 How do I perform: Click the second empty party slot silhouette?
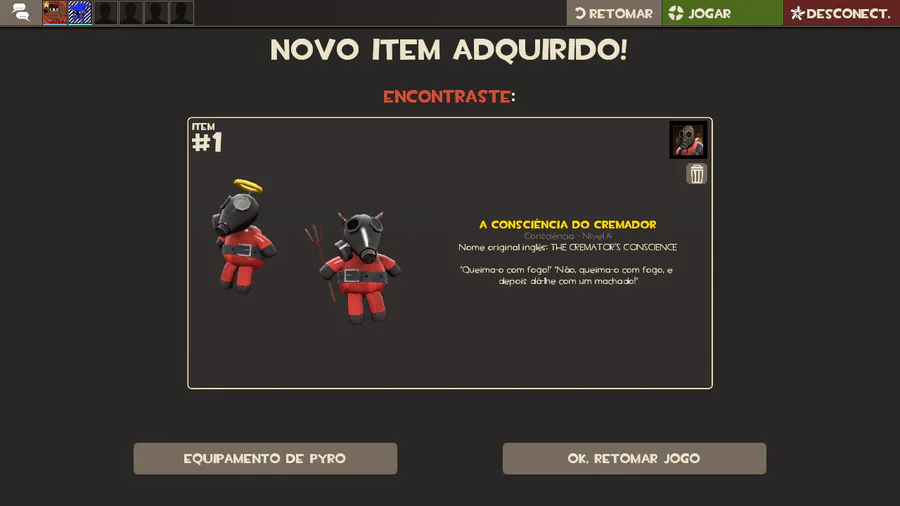tap(131, 13)
